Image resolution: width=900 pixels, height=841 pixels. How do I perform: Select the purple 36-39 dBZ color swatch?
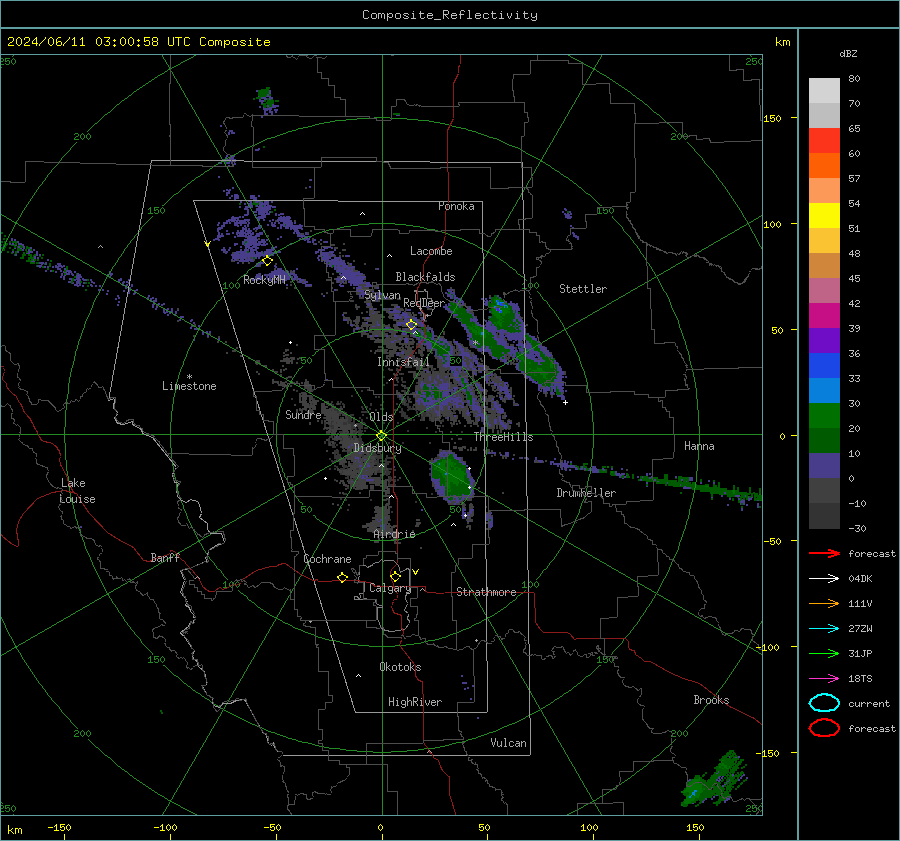pyautogui.click(x=824, y=341)
